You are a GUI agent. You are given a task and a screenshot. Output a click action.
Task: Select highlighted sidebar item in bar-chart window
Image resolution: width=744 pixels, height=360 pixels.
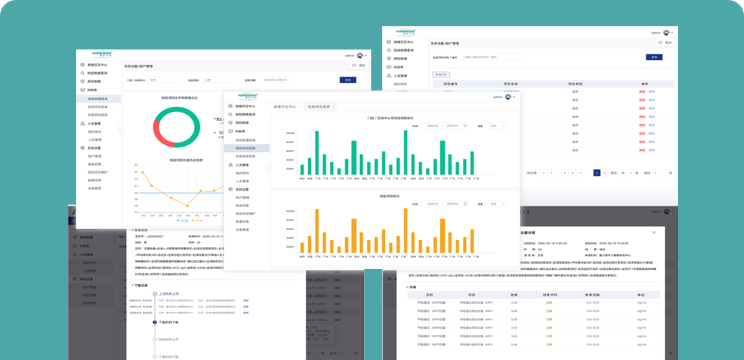pos(247,148)
